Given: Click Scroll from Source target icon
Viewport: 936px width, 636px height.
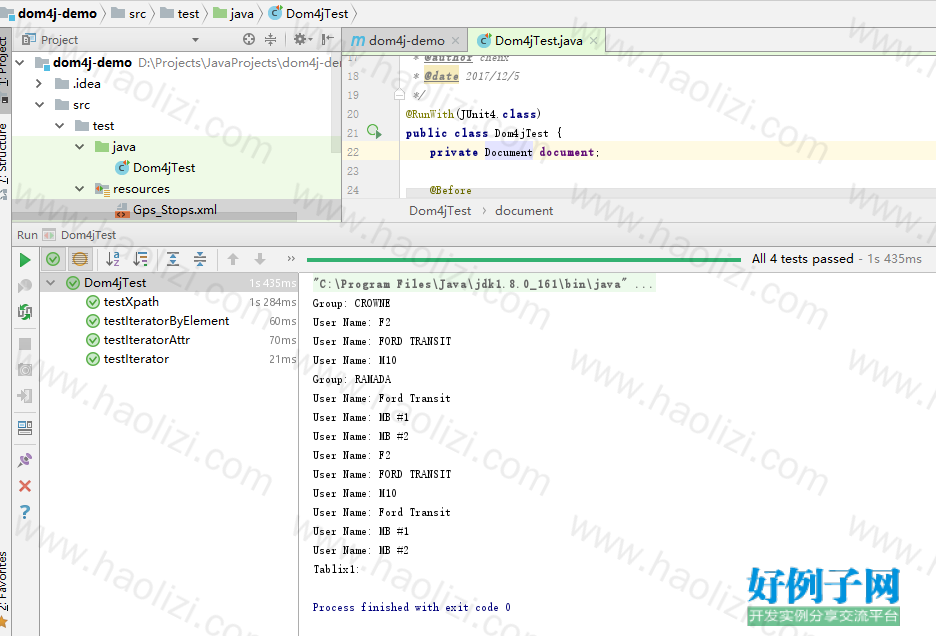Looking at the screenshot, I should (249, 39).
